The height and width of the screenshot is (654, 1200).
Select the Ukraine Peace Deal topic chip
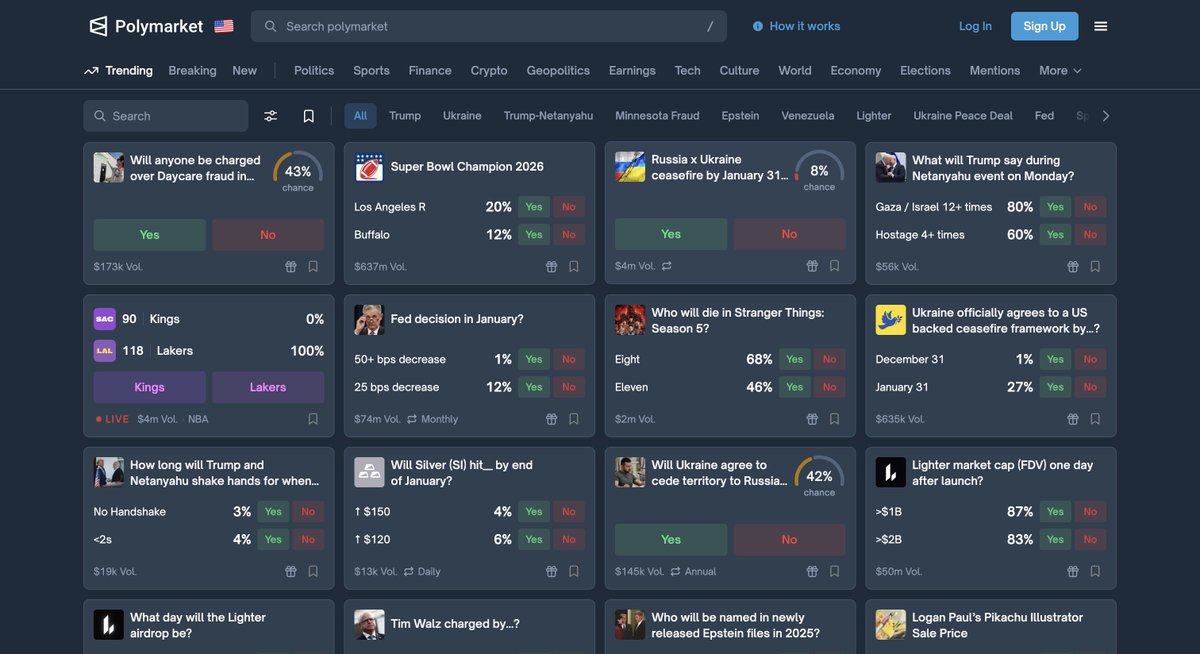(963, 116)
